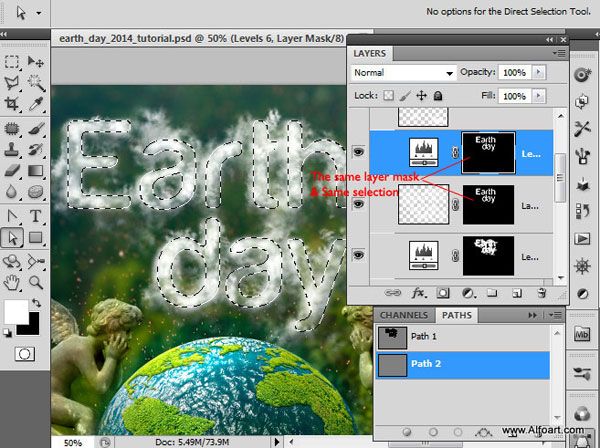Screen dimensions: 600x448
Task: Select the Sponge tool
Action: (x=36, y=191)
